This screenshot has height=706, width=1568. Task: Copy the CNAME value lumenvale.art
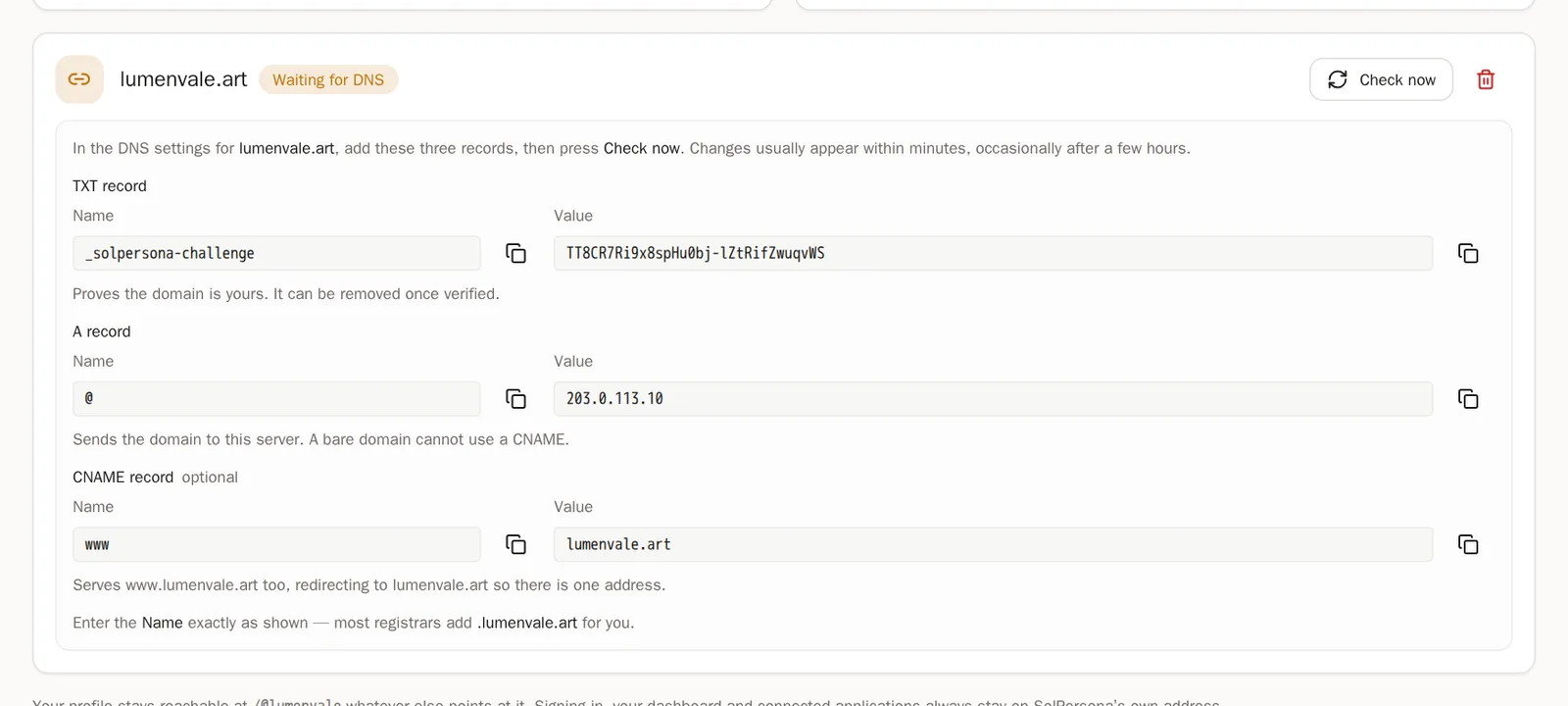(x=1468, y=544)
